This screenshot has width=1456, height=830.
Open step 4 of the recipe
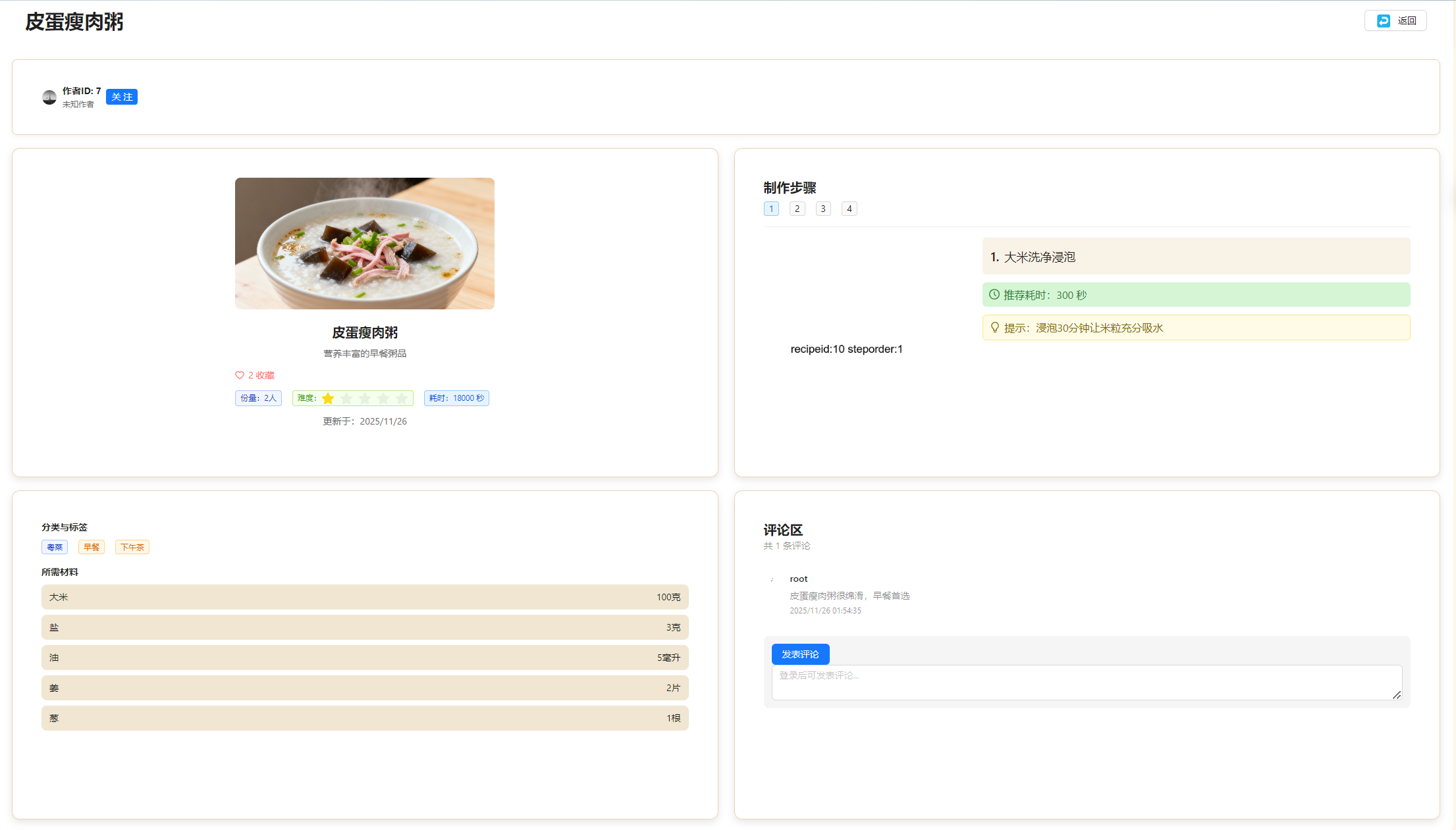pos(849,209)
